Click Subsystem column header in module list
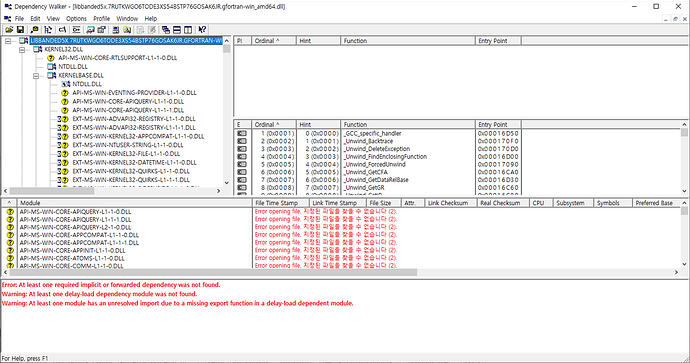Screen dimensions: 690x363 [573, 203]
